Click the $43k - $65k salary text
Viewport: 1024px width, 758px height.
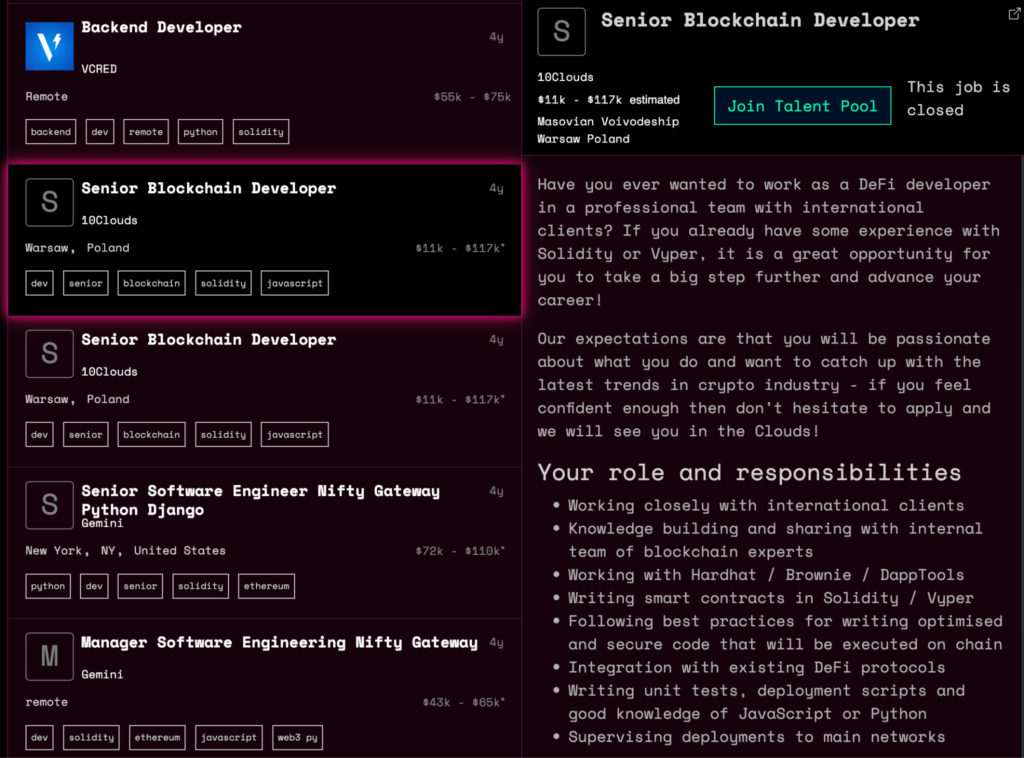(463, 703)
